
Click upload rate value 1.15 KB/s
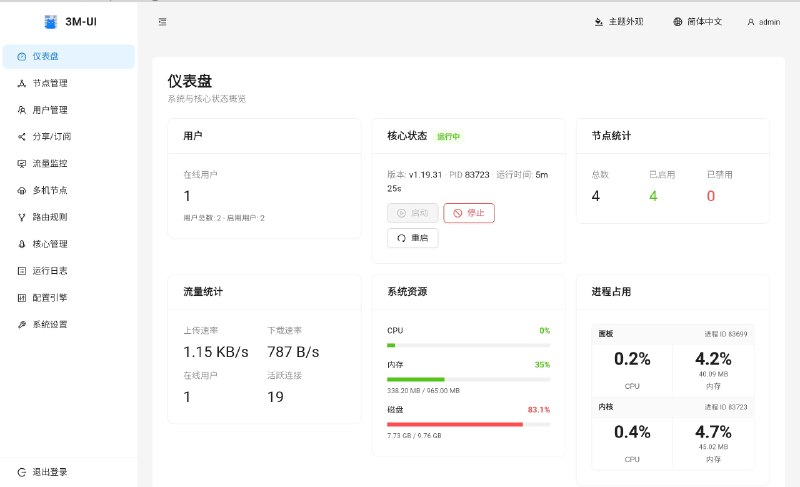pyautogui.click(x=216, y=352)
